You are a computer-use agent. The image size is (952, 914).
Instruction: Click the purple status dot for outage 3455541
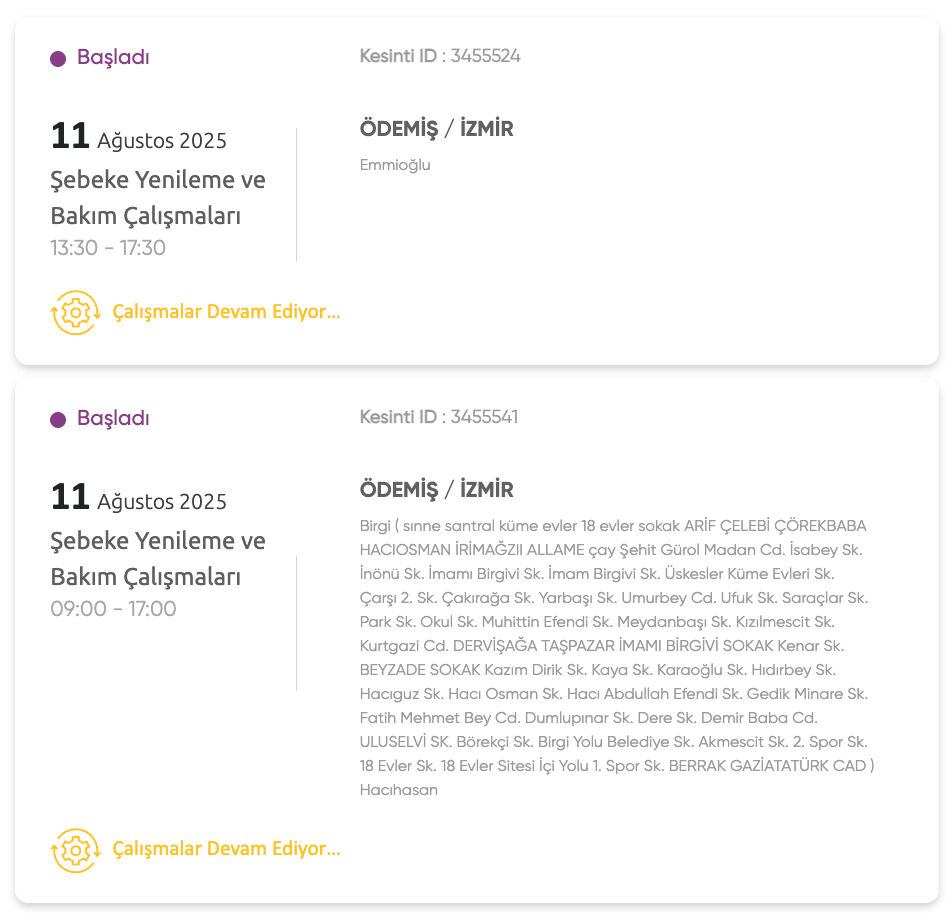pos(58,420)
